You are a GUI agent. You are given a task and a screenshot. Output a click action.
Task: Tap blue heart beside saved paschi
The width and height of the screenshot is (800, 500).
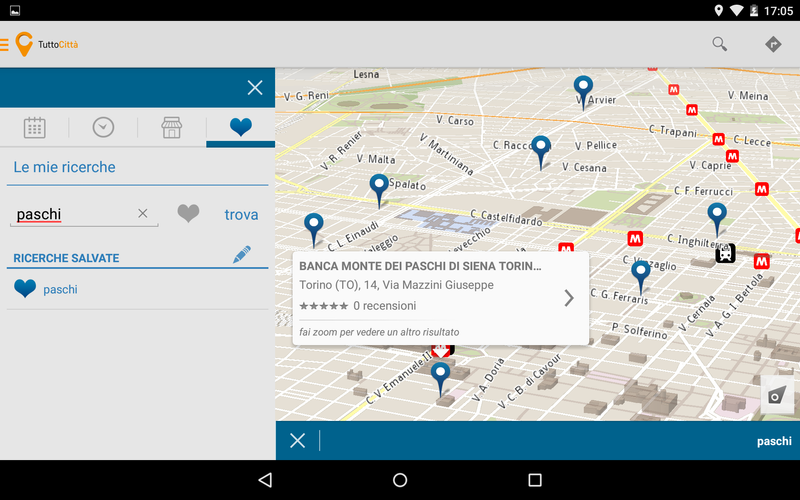(24, 288)
